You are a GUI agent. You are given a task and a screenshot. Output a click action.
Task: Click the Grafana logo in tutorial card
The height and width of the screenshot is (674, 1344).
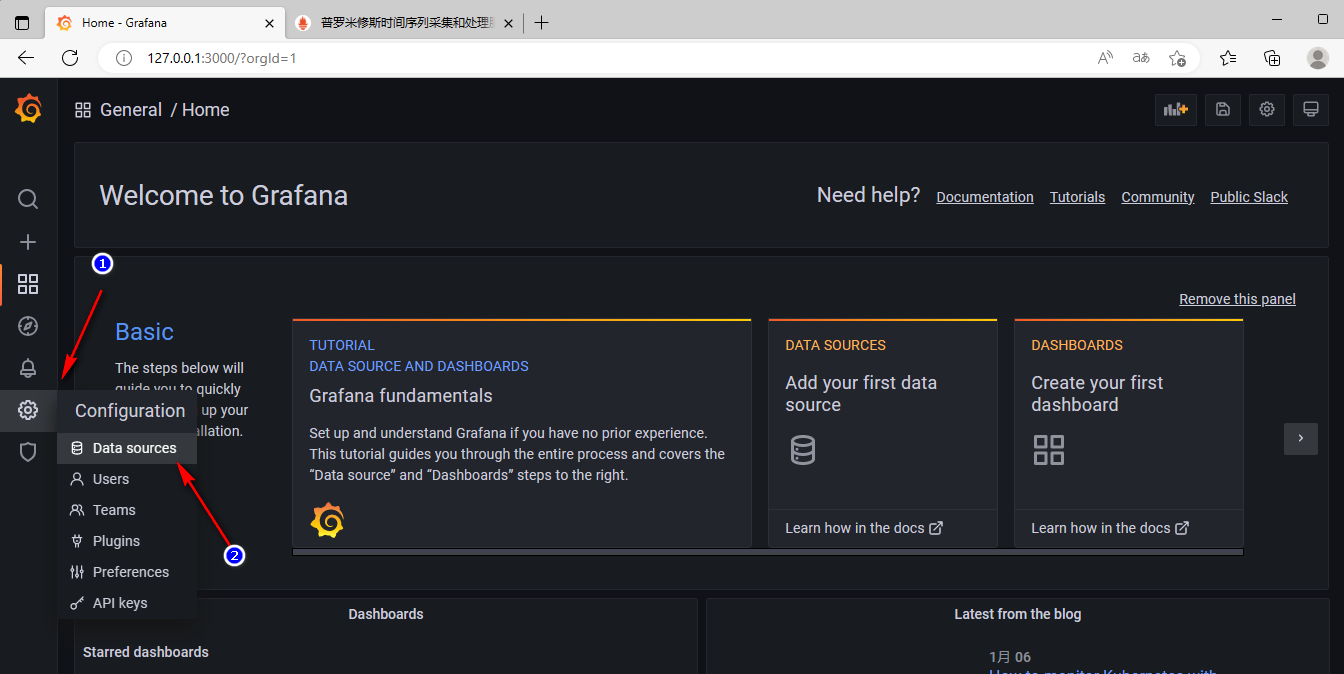tap(327, 521)
